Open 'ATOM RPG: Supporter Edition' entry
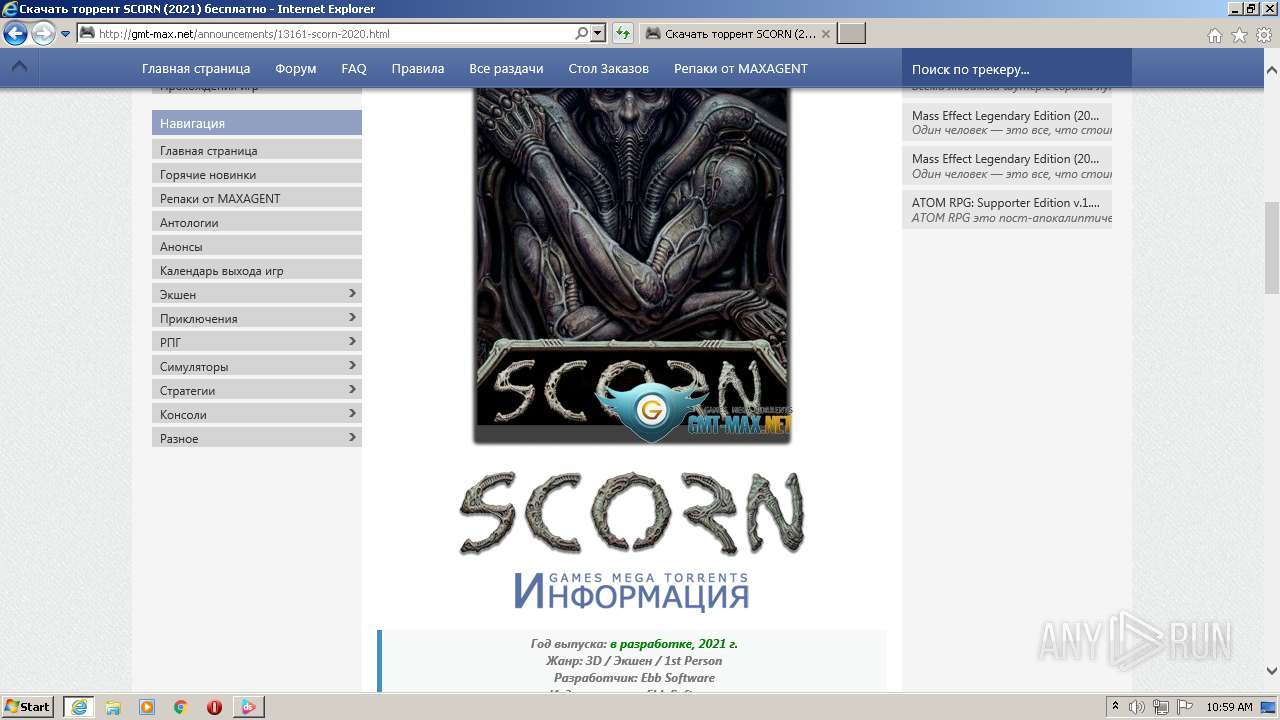Image resolution: width=1280 pixels, height=720 pixels. point(1007,209)
